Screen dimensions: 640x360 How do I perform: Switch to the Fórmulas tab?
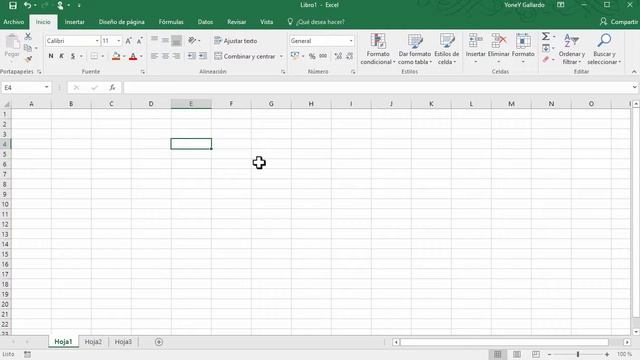pyautogui.click(x=171, y=22)
